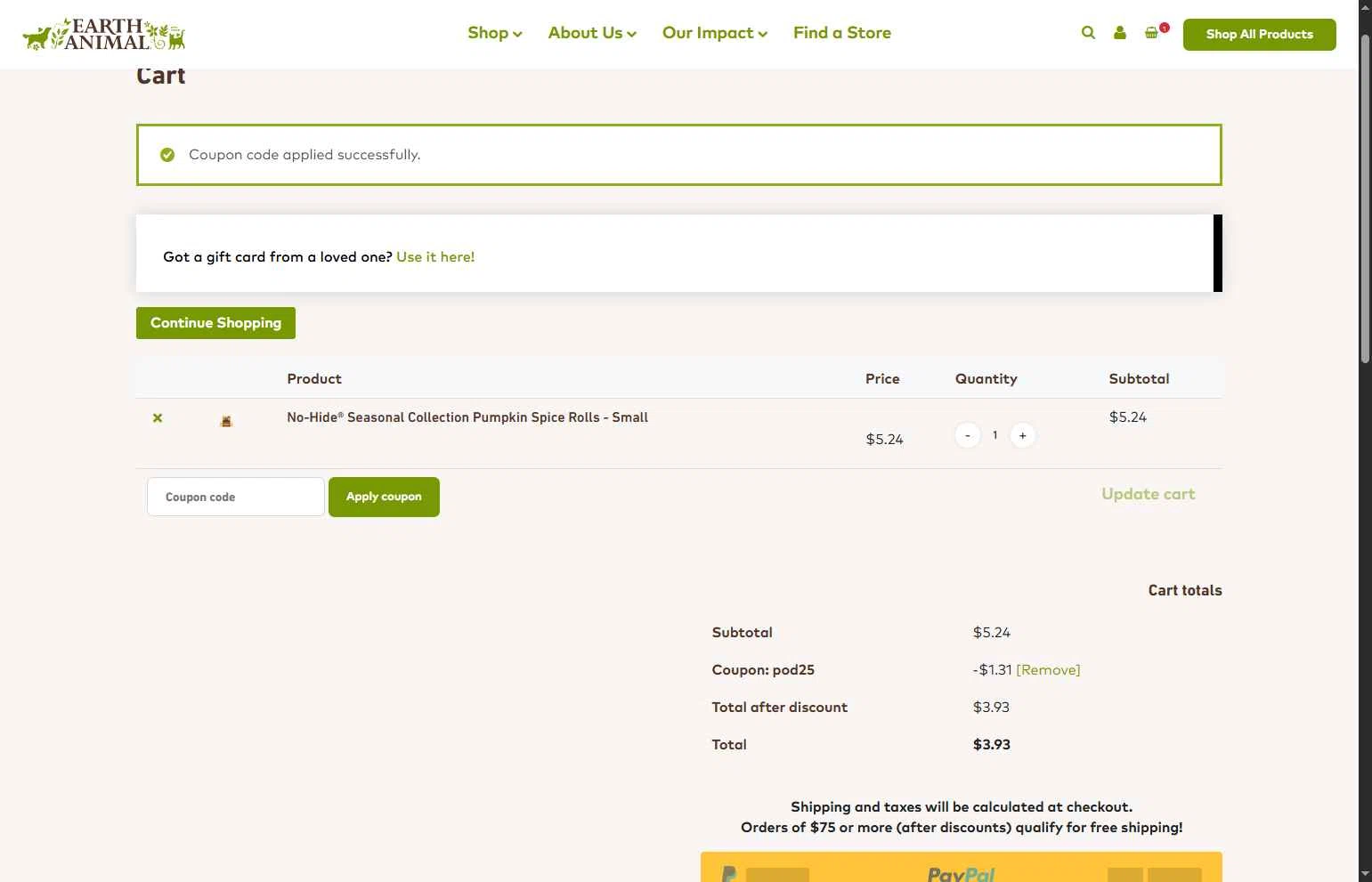This screenshot has height=882, width=1372.
Task: Click the 'Cart totals' heading
Action: [x=1185, y=590]
